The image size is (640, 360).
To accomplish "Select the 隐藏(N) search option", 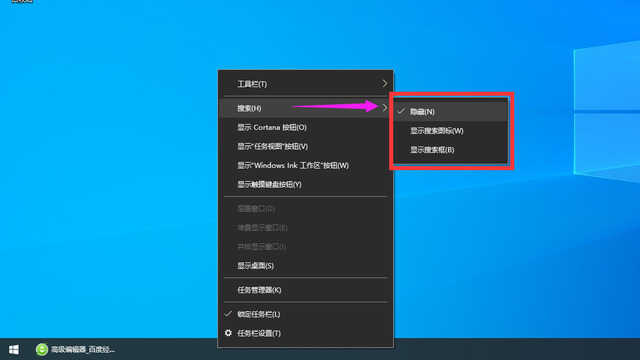I will (x=451, y=111).
